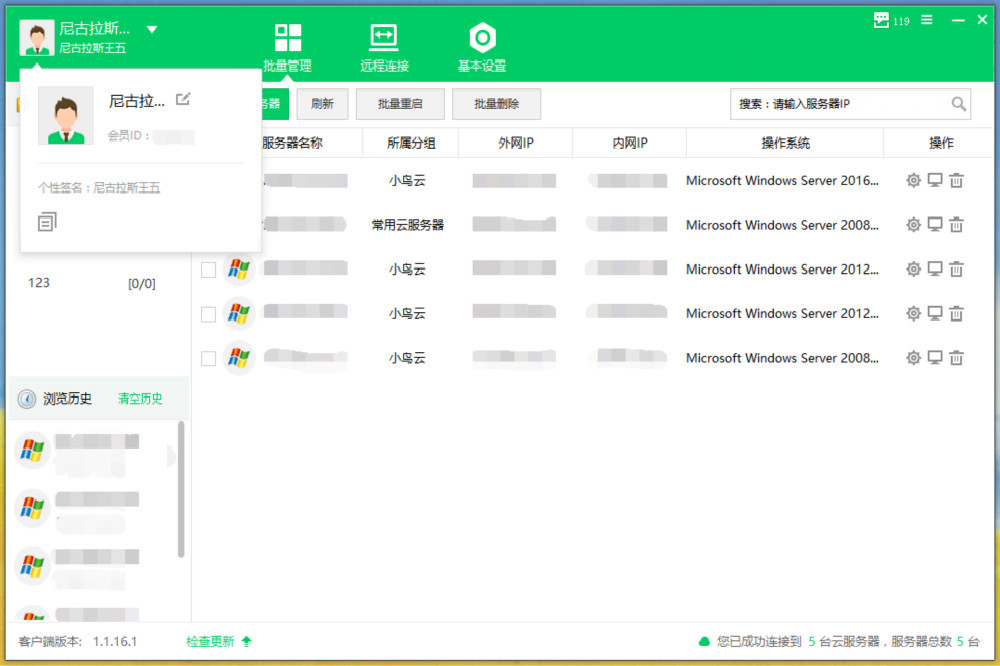
Task: Tick the checkbox for the fourth server row
Action: 208,314
